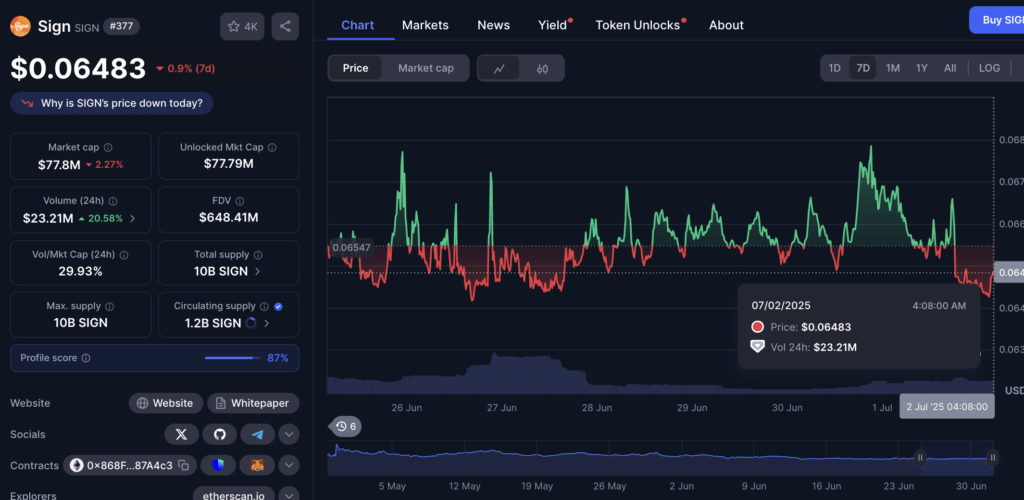
Task: Click the 0.9% (7d) change label
Action: coord(185,68)
